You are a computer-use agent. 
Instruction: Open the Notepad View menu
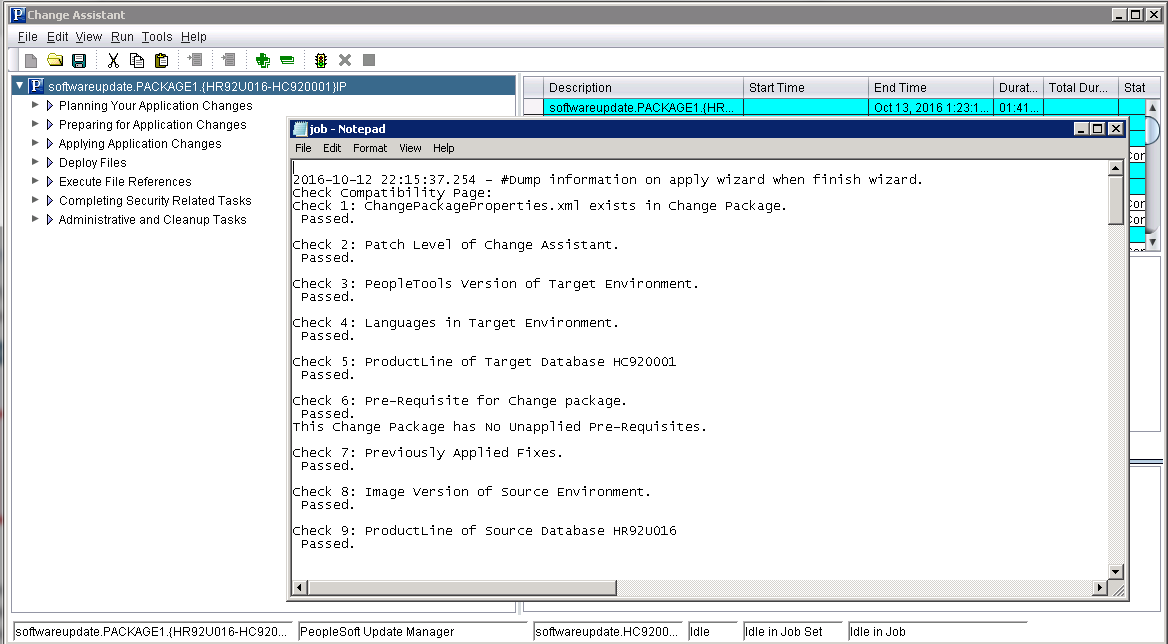point(410,148)
